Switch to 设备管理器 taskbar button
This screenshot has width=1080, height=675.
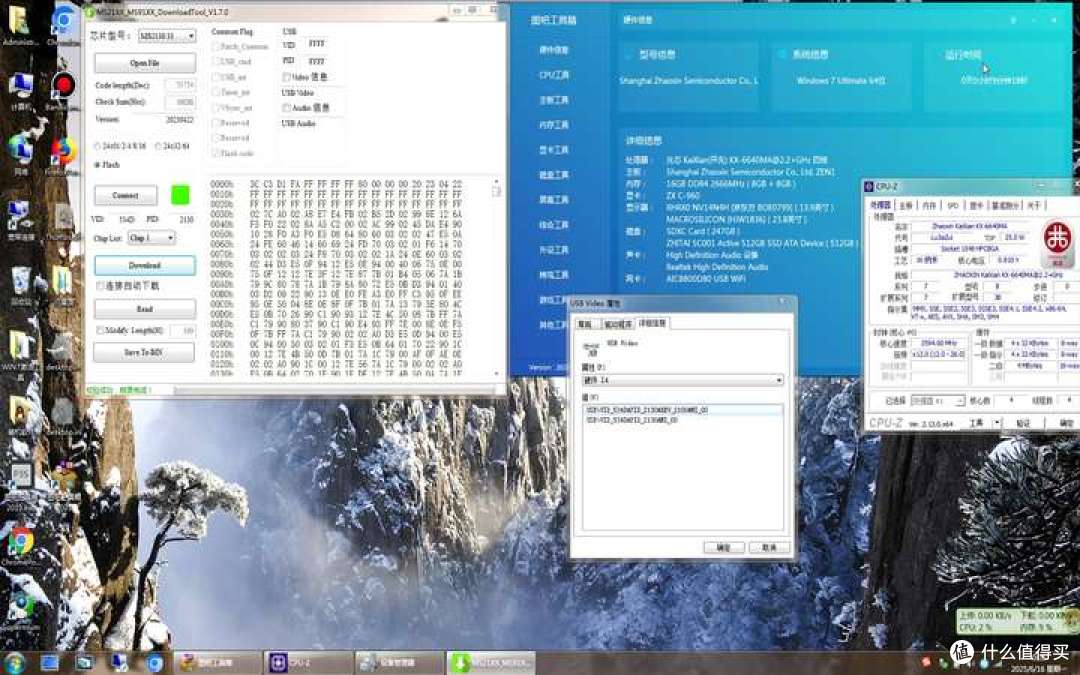399,663
